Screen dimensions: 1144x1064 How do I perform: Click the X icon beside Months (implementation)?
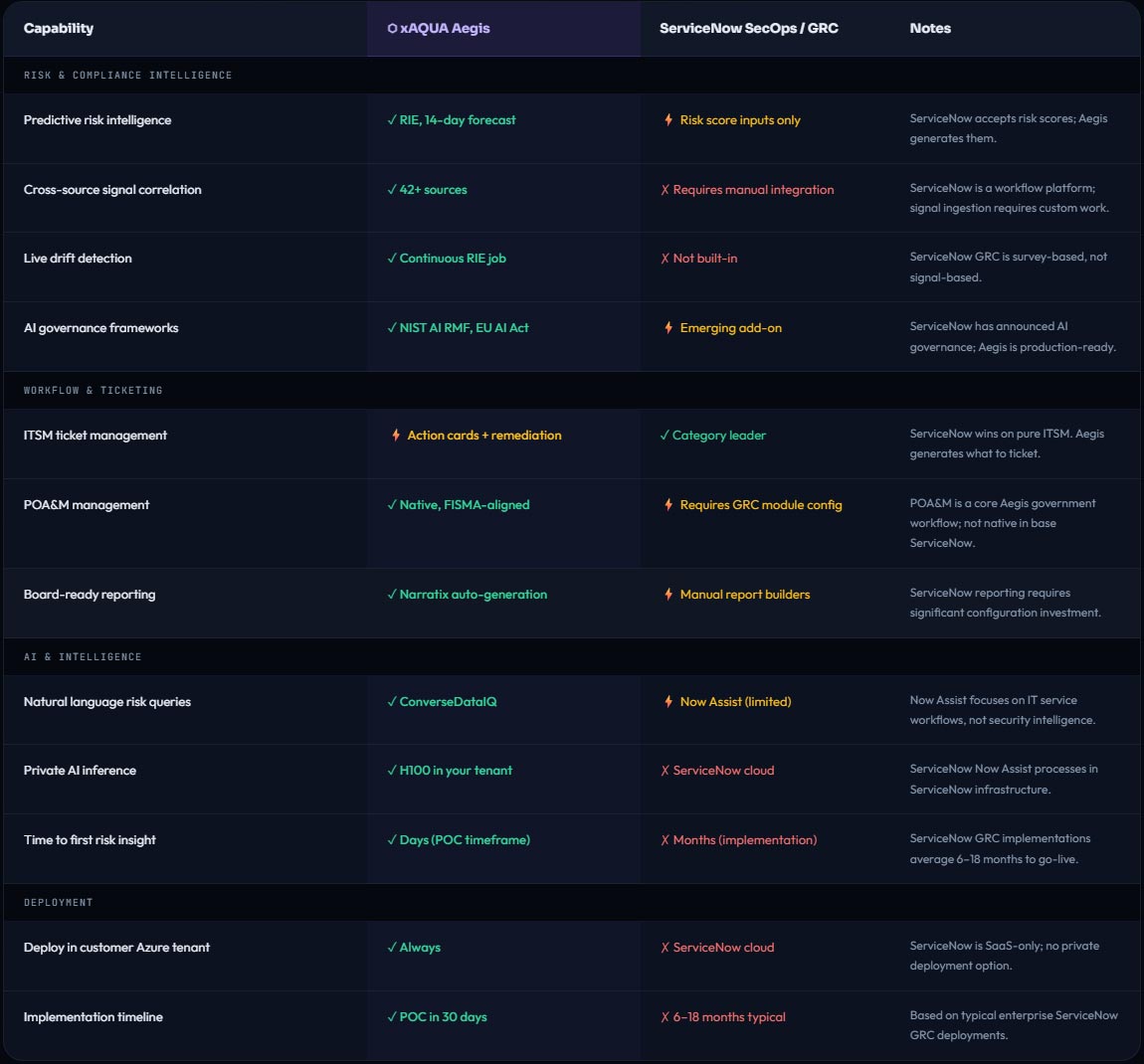click(665, 840)
